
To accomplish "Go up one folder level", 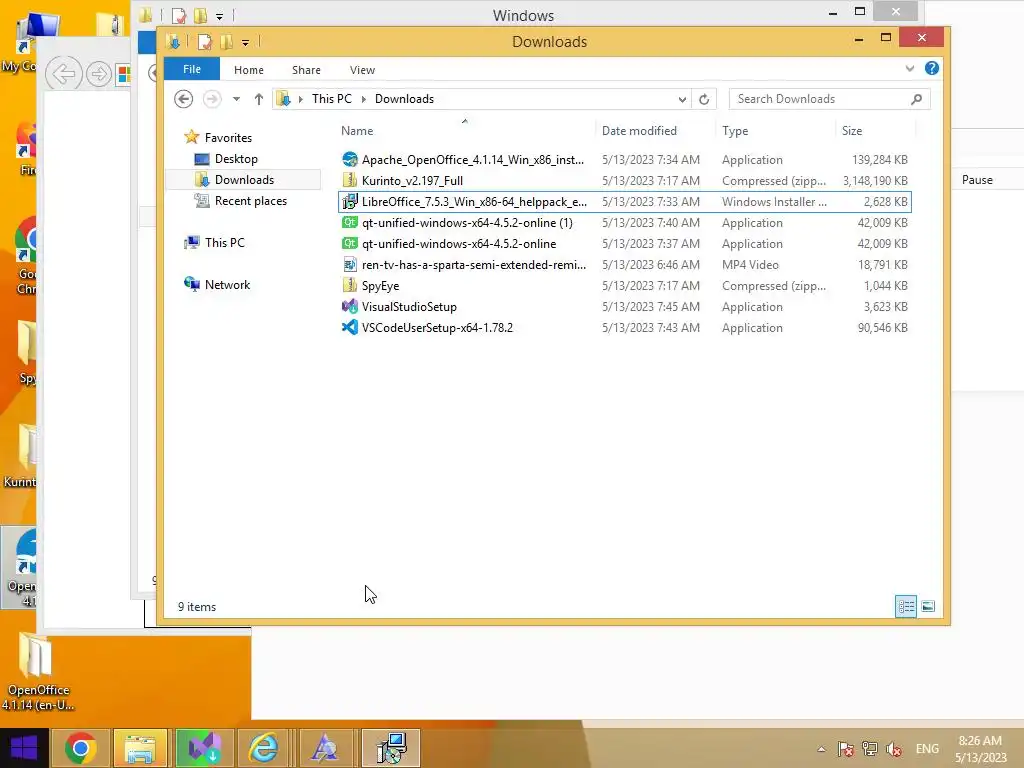I will click(259, 99).
